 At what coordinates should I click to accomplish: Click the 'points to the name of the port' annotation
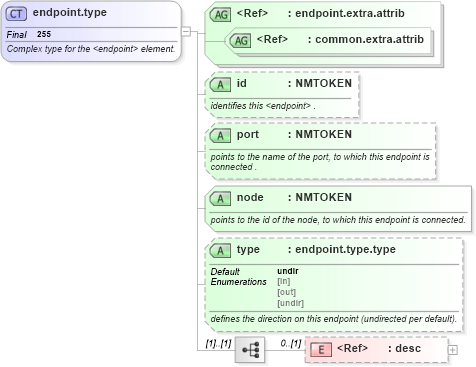pos(320,162)
